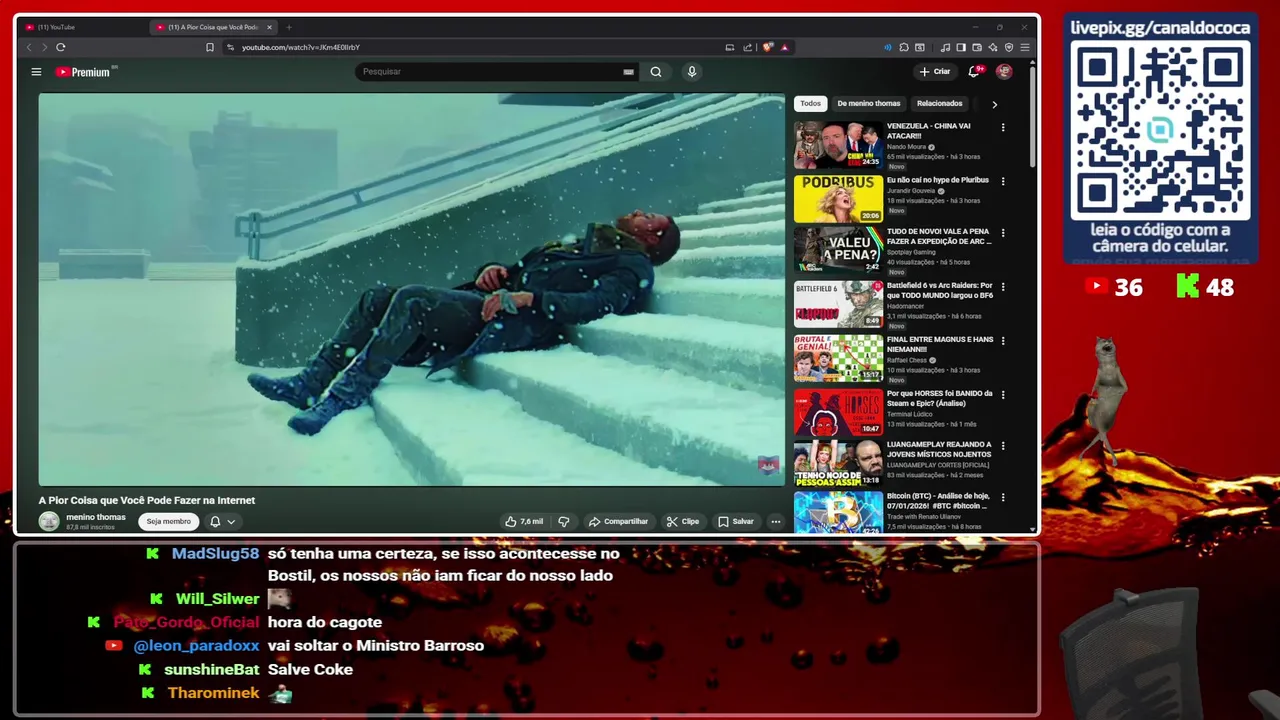Reload the page with browser refresh icon
This screenshot has width=1280, height=720.
click(61, 47)
